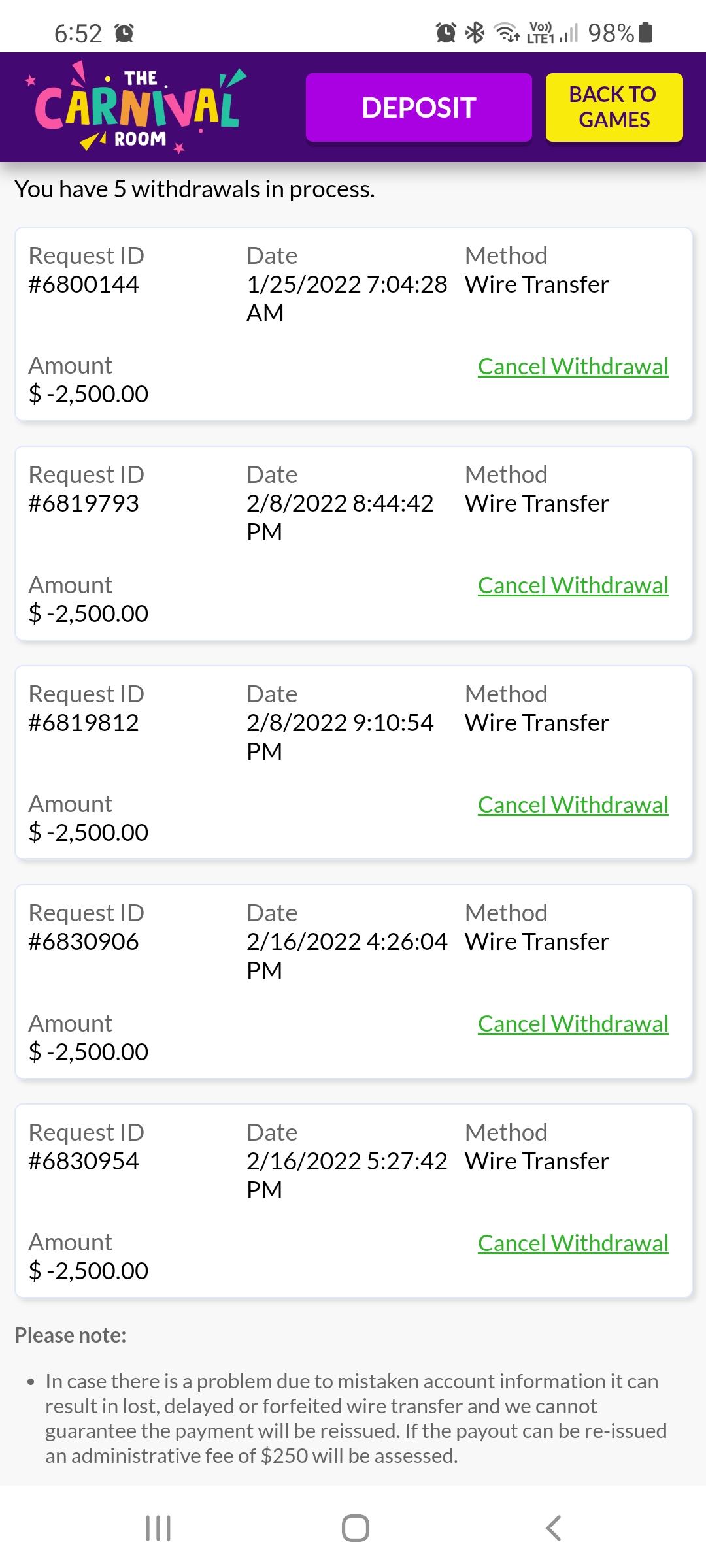Tap the alarm icon next to clock
The image size is (706, 1568).
point(124,33)
